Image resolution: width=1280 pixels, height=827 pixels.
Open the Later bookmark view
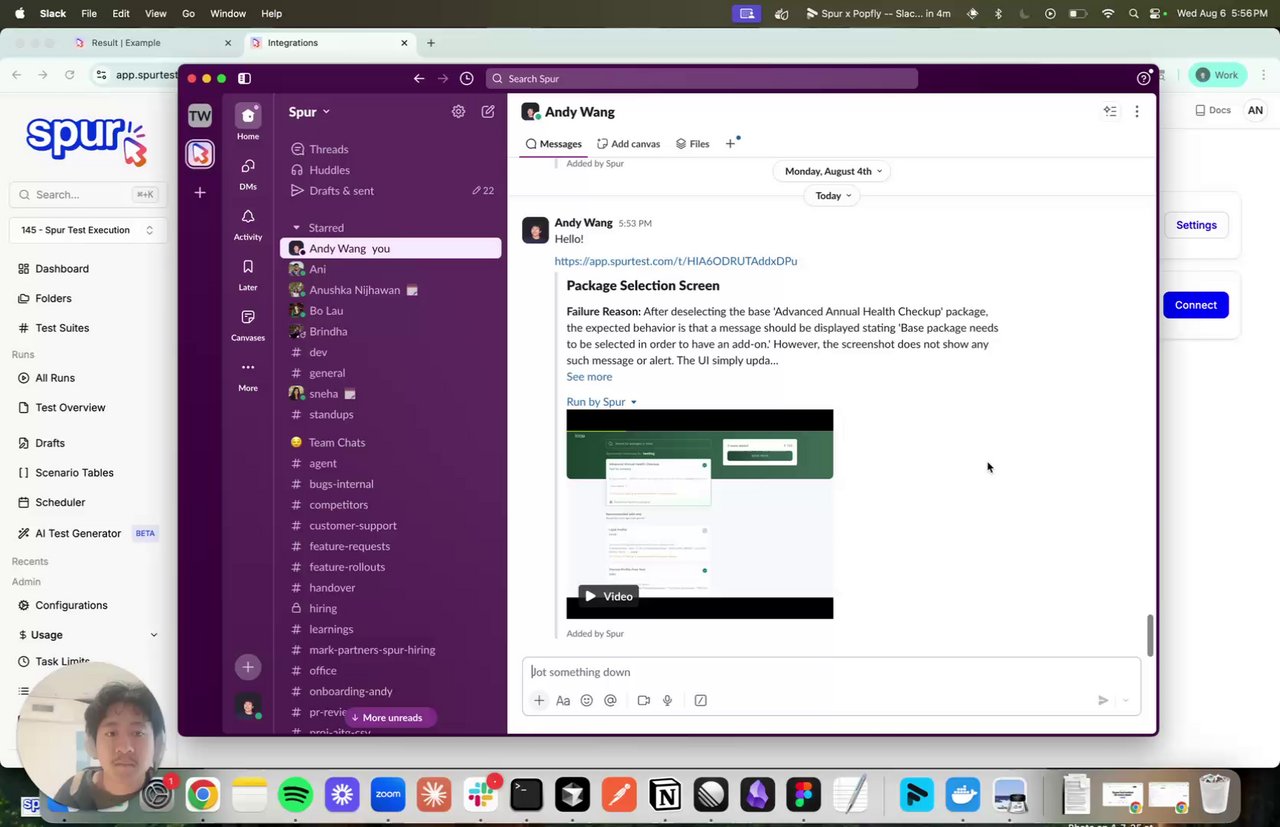(x=248, y=274)
